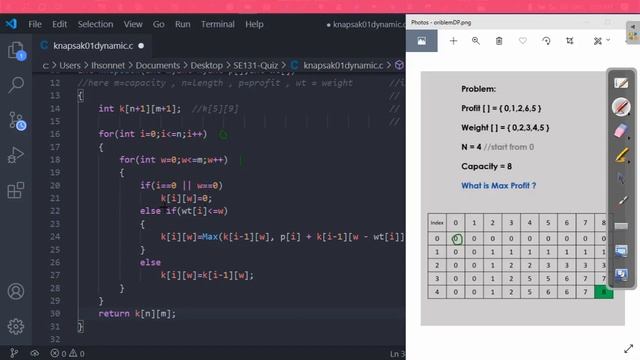The image size is (640, 360).
Task: Click the Desktop breadcrumb segment
Action: point(207,65)
